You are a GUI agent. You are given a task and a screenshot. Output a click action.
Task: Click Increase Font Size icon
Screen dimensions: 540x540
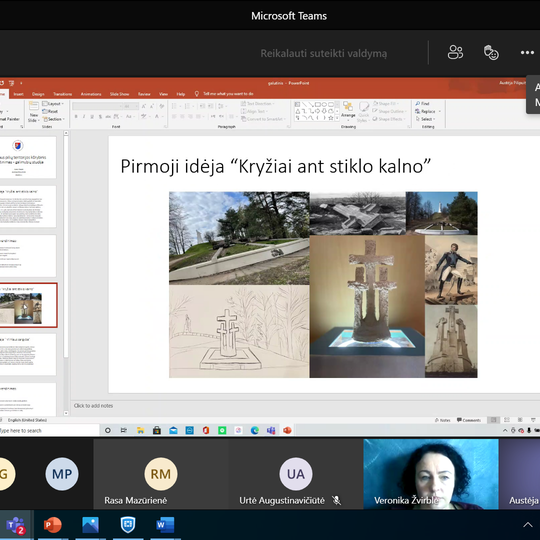[144, 106]
